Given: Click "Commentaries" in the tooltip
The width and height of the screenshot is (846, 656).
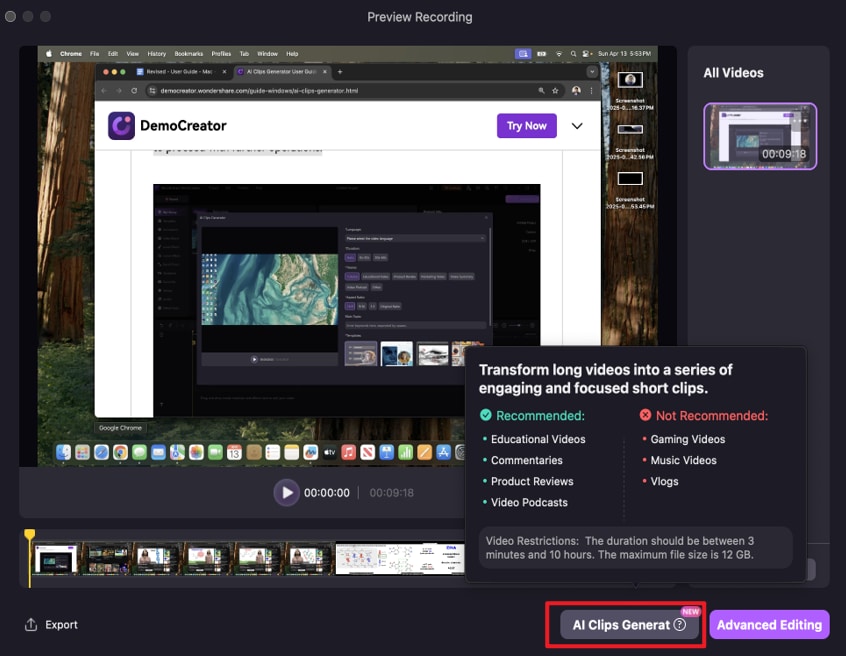Looking at the screenshot, I should coord(527,460).
